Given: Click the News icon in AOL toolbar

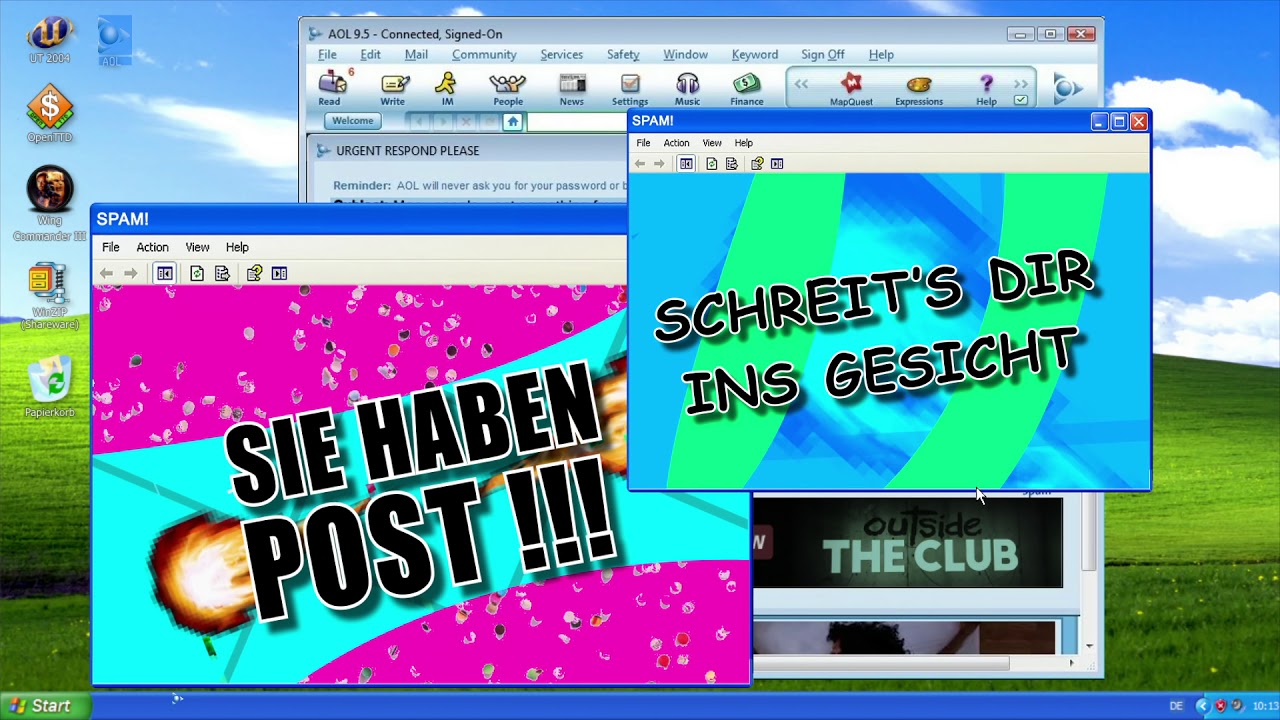Looking at the screenshot, I should [572, 88].
